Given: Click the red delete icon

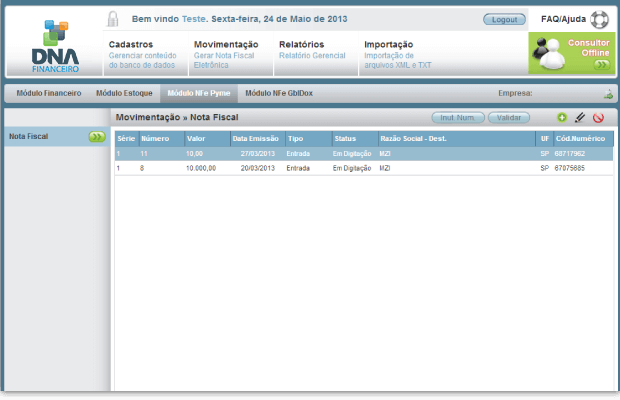Looking at the screenshot, I should coord(598,118).
